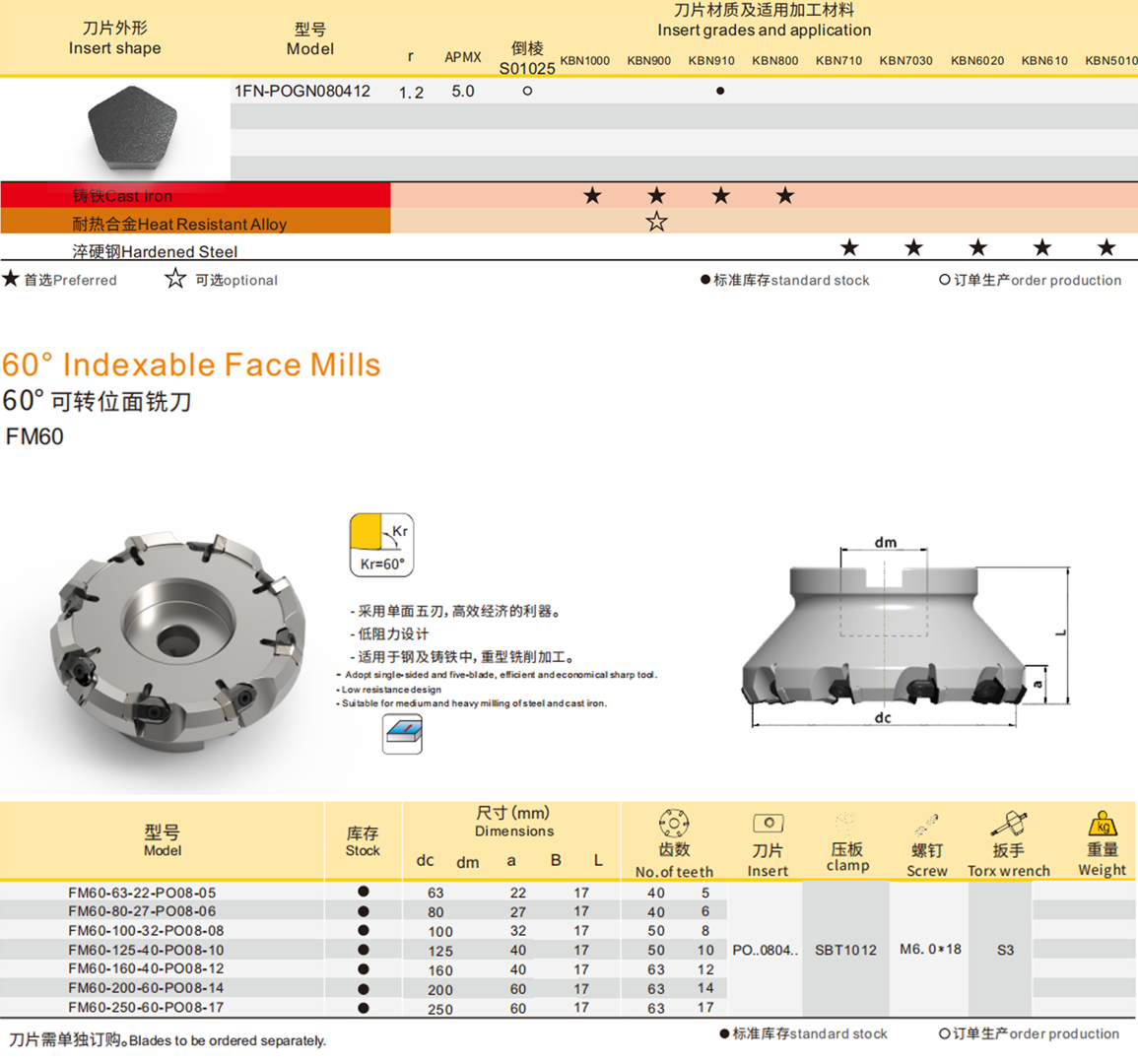Click the 1FN-POGN080412 model text

(x=302, y=91)
